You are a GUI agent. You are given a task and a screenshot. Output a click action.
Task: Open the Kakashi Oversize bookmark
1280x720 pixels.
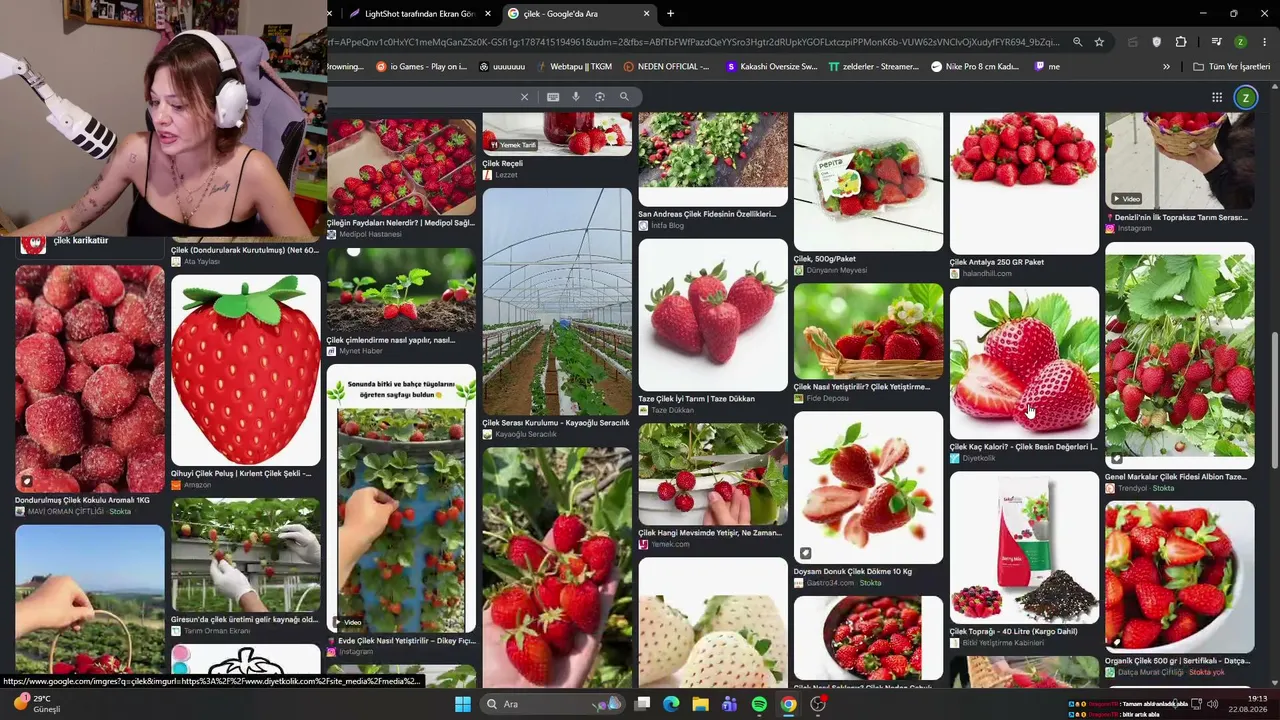[x=771, y=67]
